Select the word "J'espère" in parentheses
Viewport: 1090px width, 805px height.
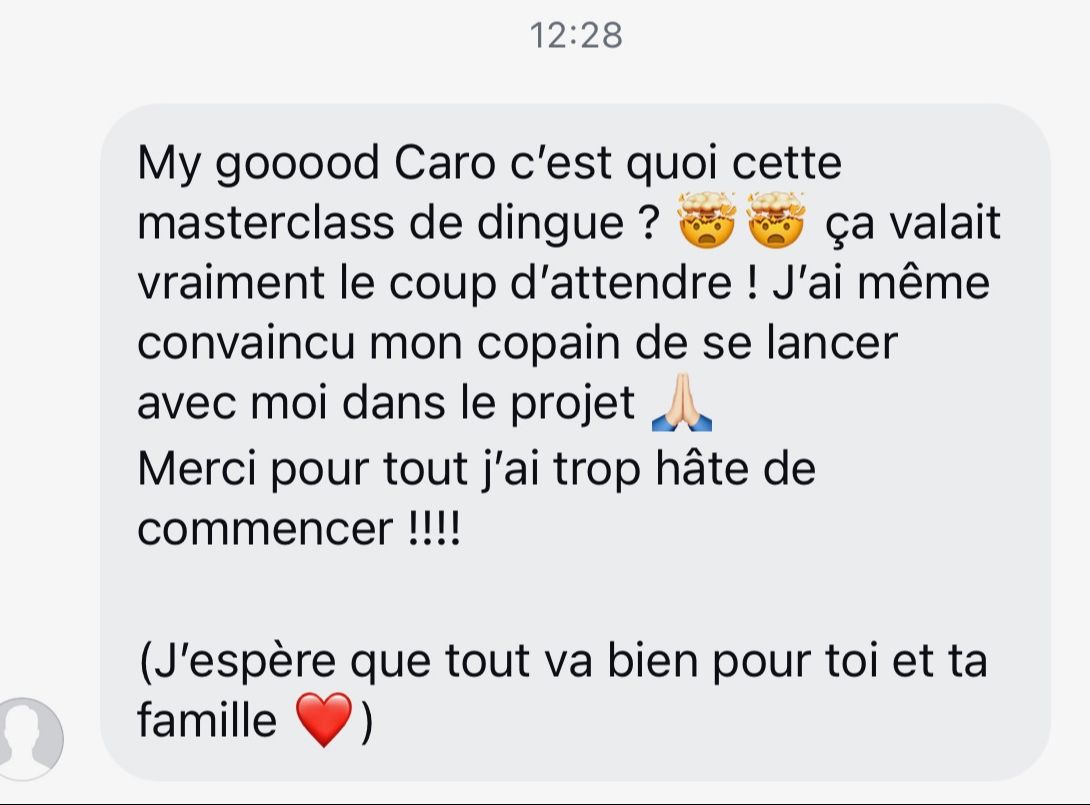(238, 662)
